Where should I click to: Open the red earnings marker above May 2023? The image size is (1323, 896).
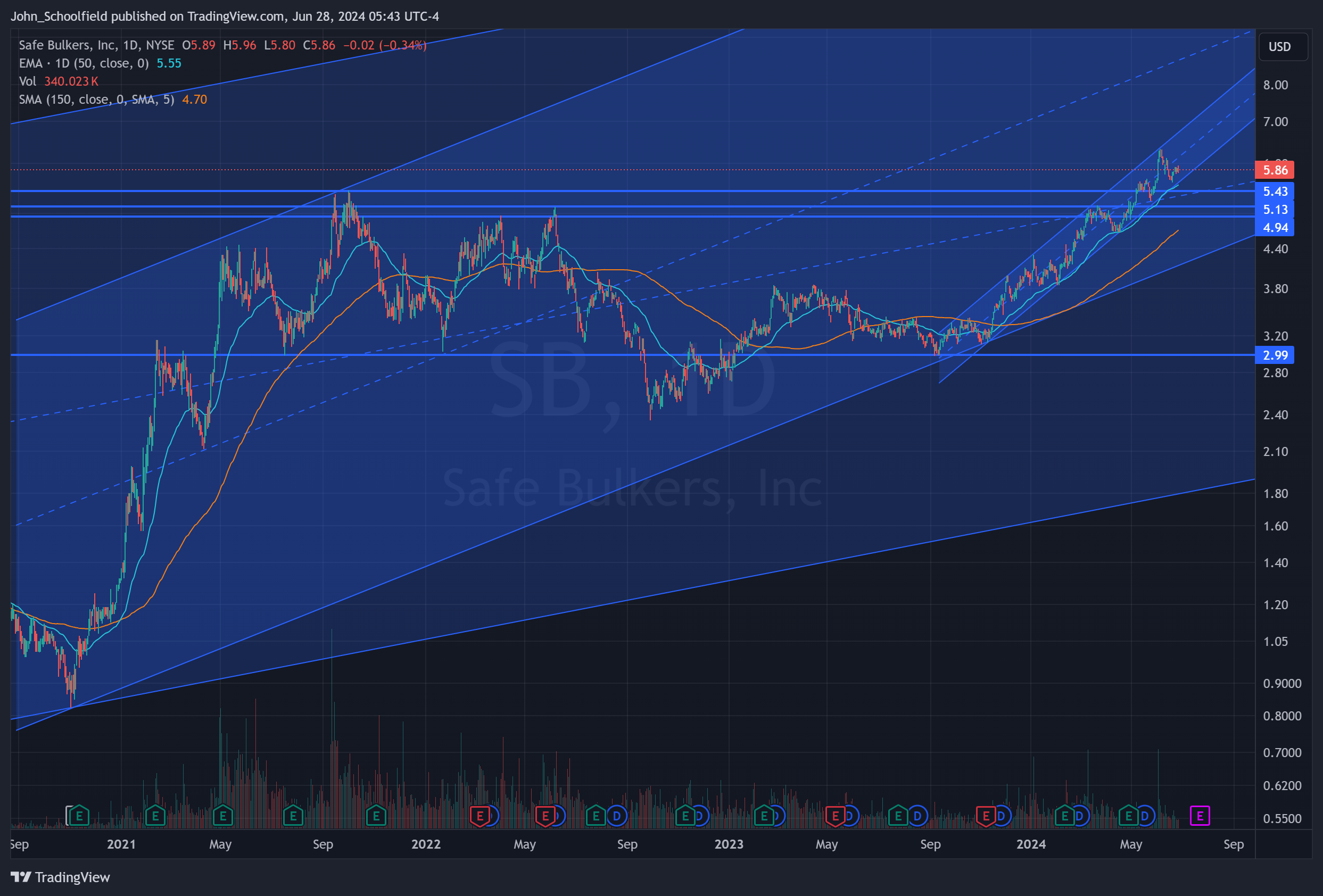(x=835, y=816)
